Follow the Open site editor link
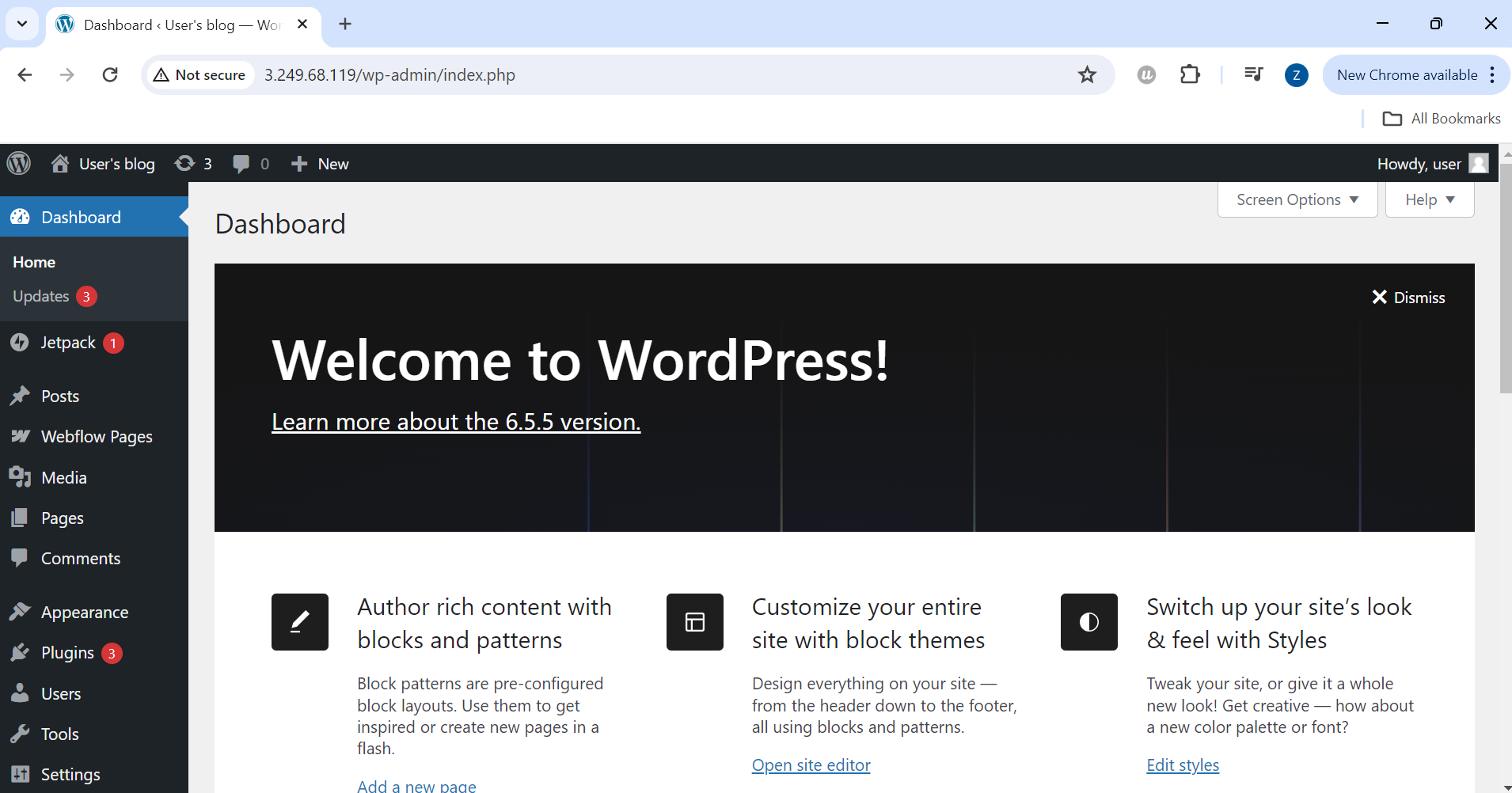Screen dimensions: 1512x793 point(811,765)
